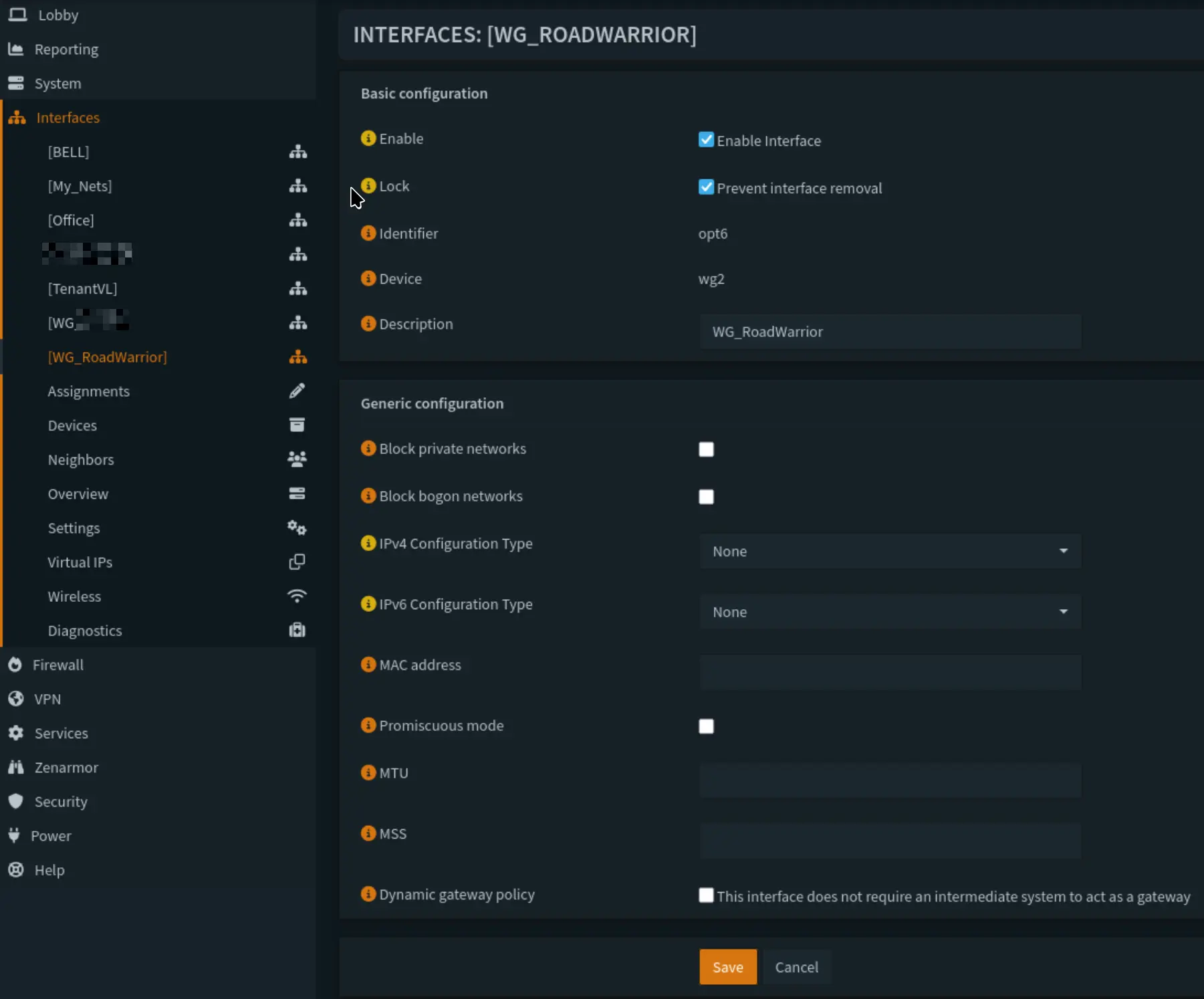The image size is (1204, 999).
Task: Click the MSS input field
Action: pos(890,841)
